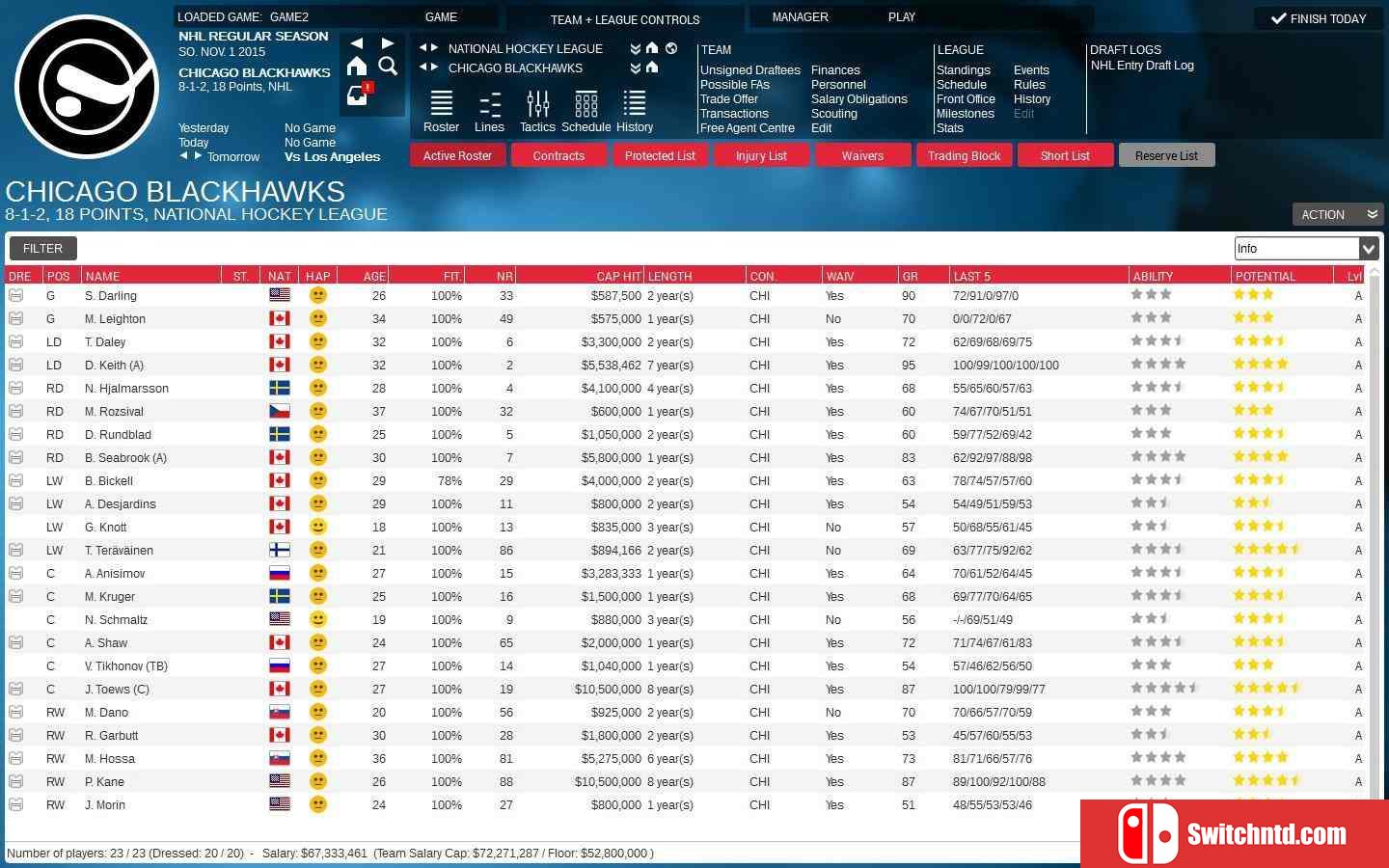Screen dimensions: 1389x868
Task: Switch to the previous team with left arrow
Action: point(422,68)
